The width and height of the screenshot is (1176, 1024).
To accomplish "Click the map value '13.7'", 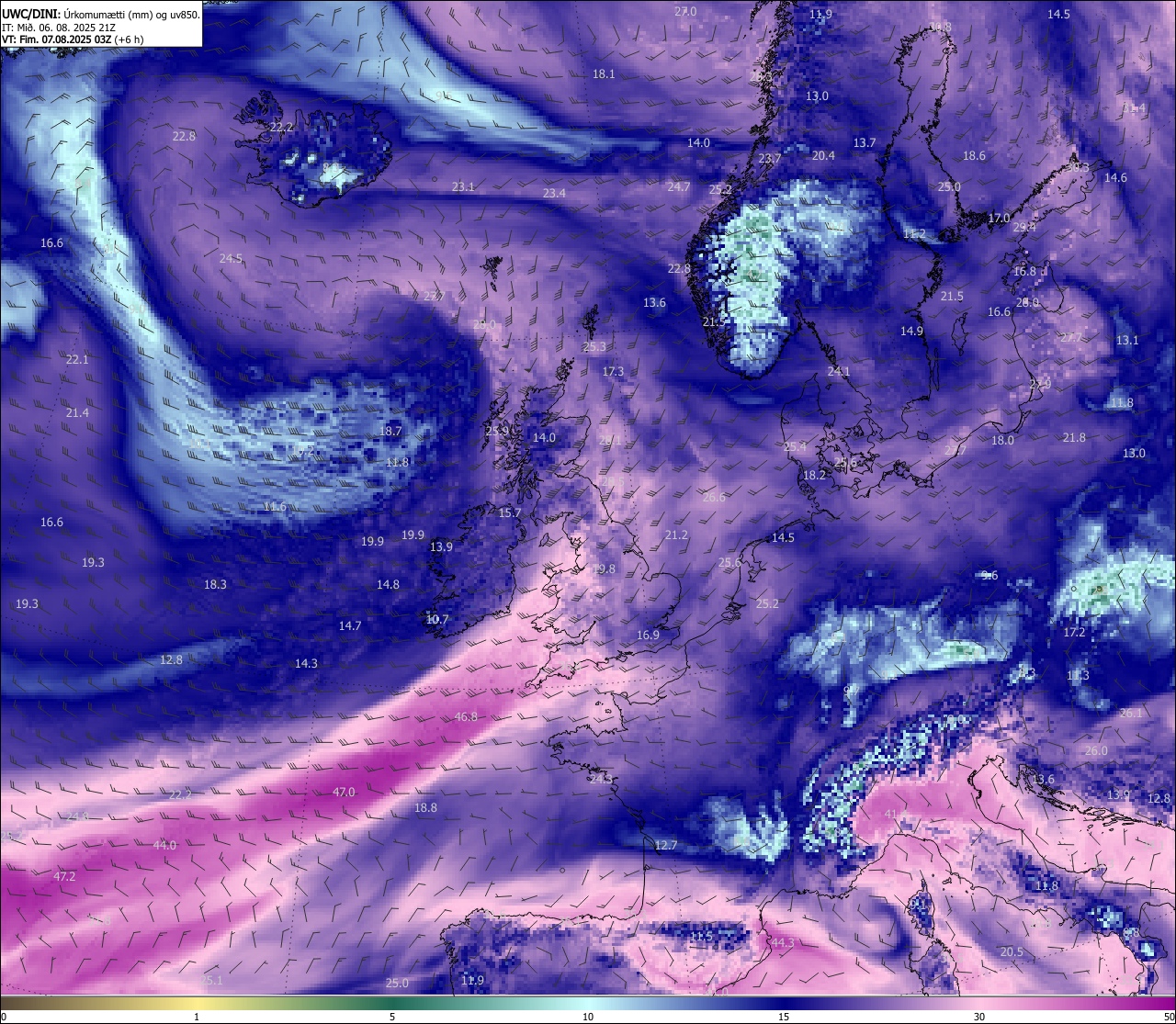I will (865, 143).
